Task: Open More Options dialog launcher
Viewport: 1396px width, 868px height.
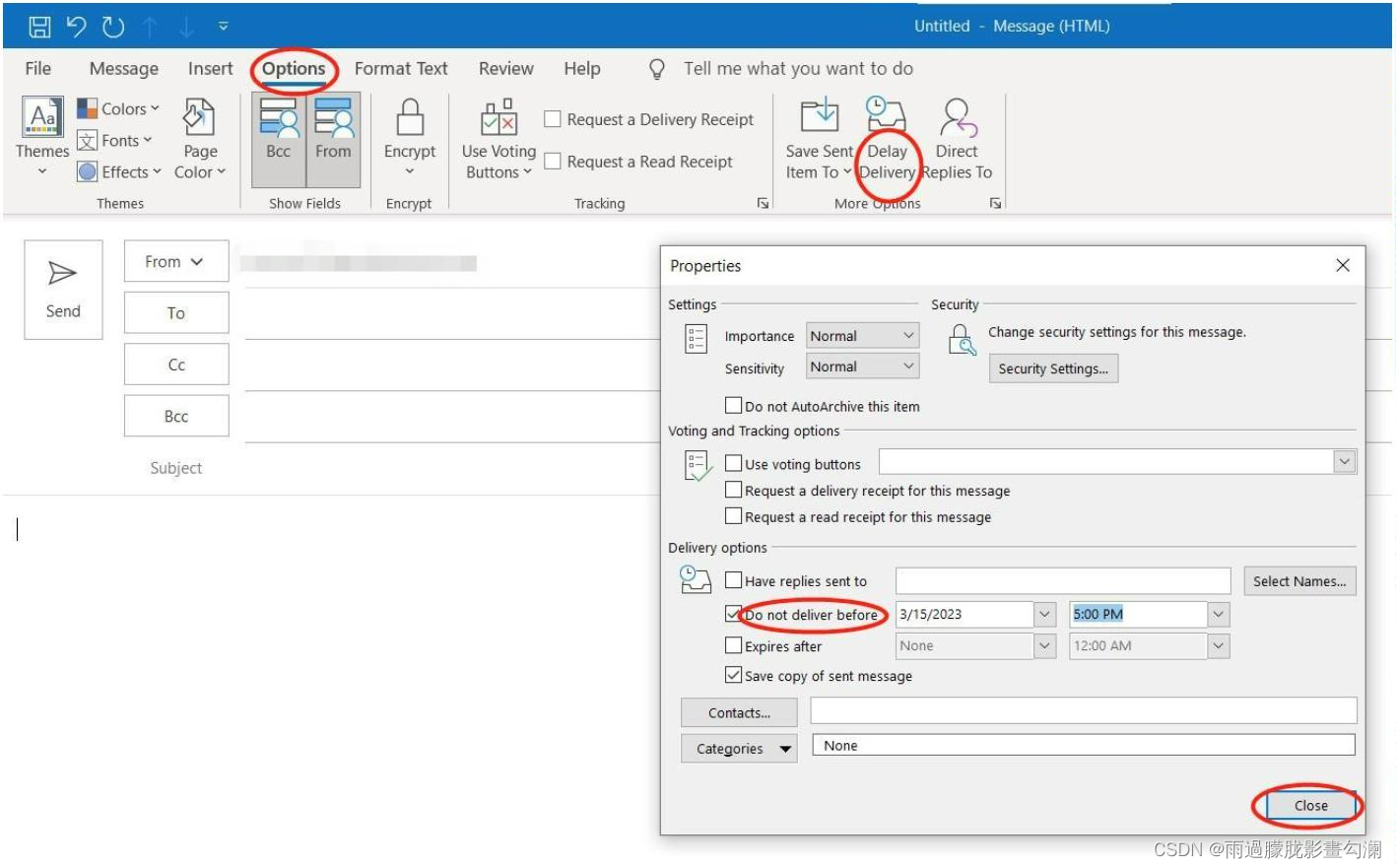Action: 995,203
